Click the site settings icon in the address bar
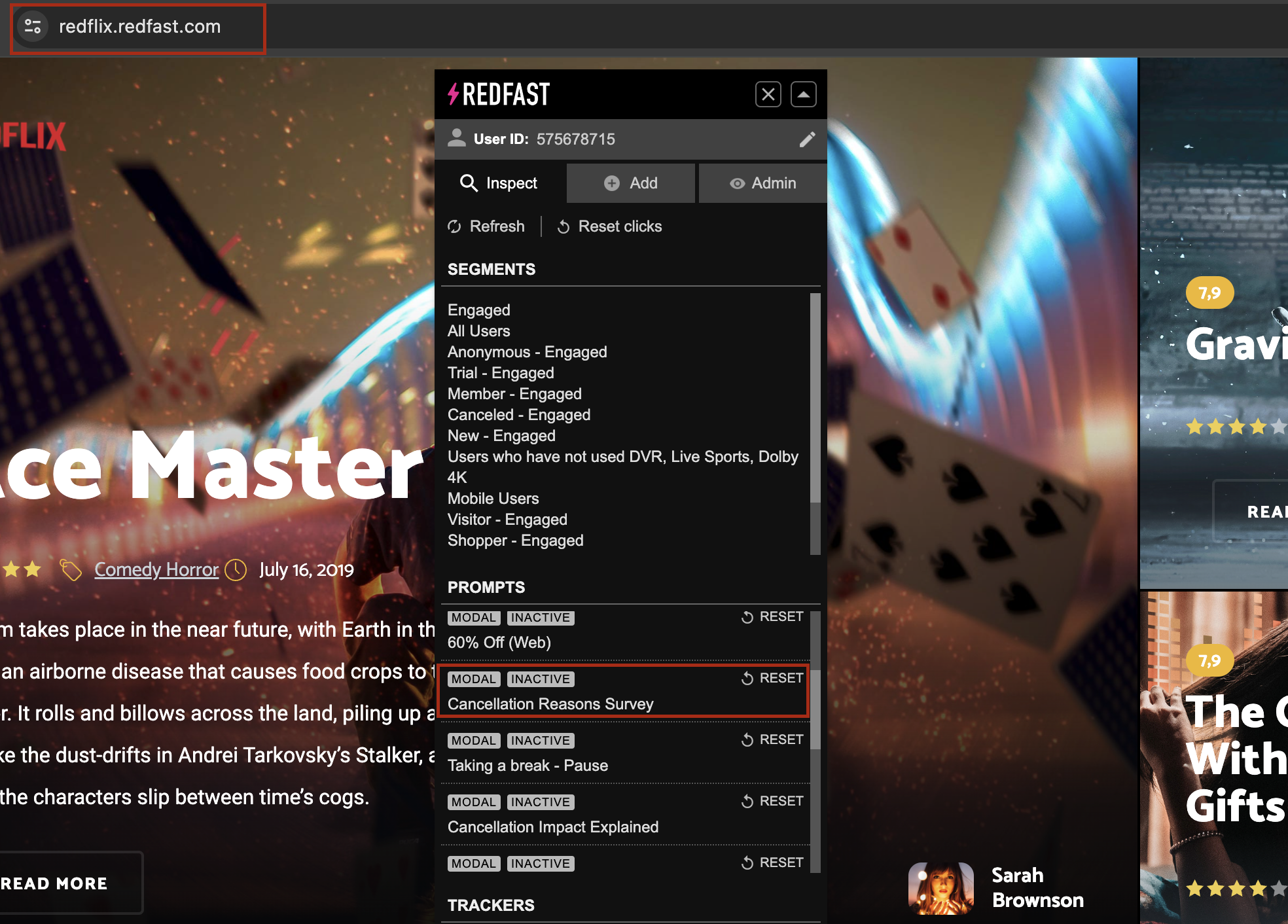 (33, 26)
